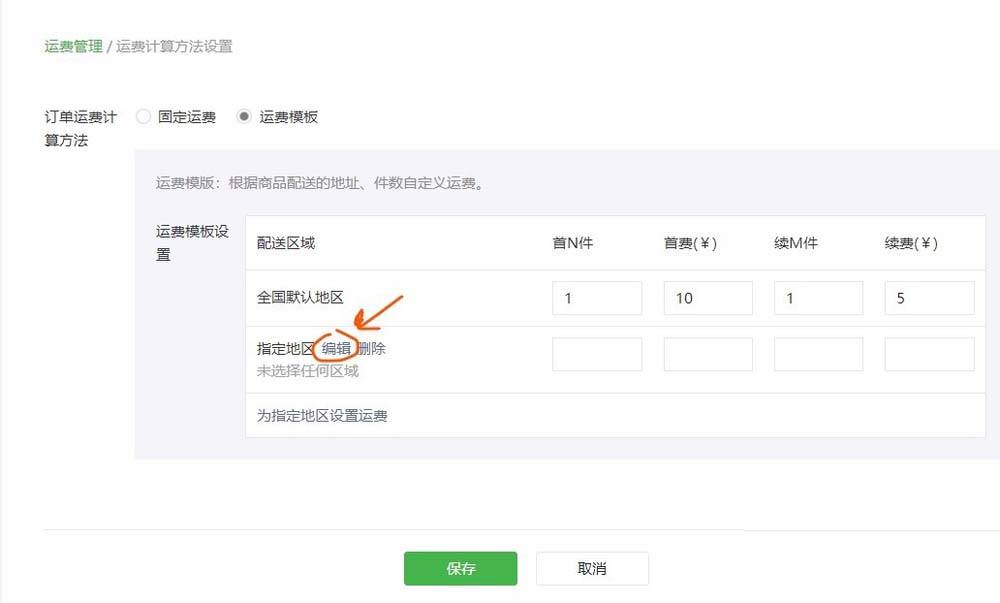Image resolution: width=1000 pixels, height=603 pixels.
Task: Click the 取消 button
Action: [592, 568]
